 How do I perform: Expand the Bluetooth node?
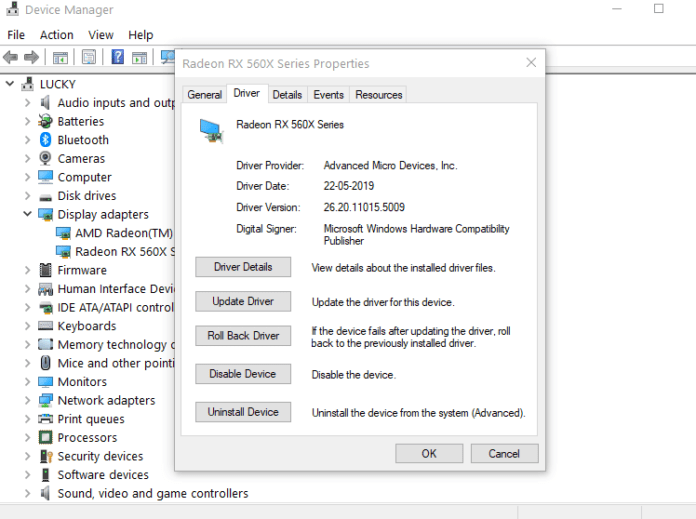coord(28,140)
